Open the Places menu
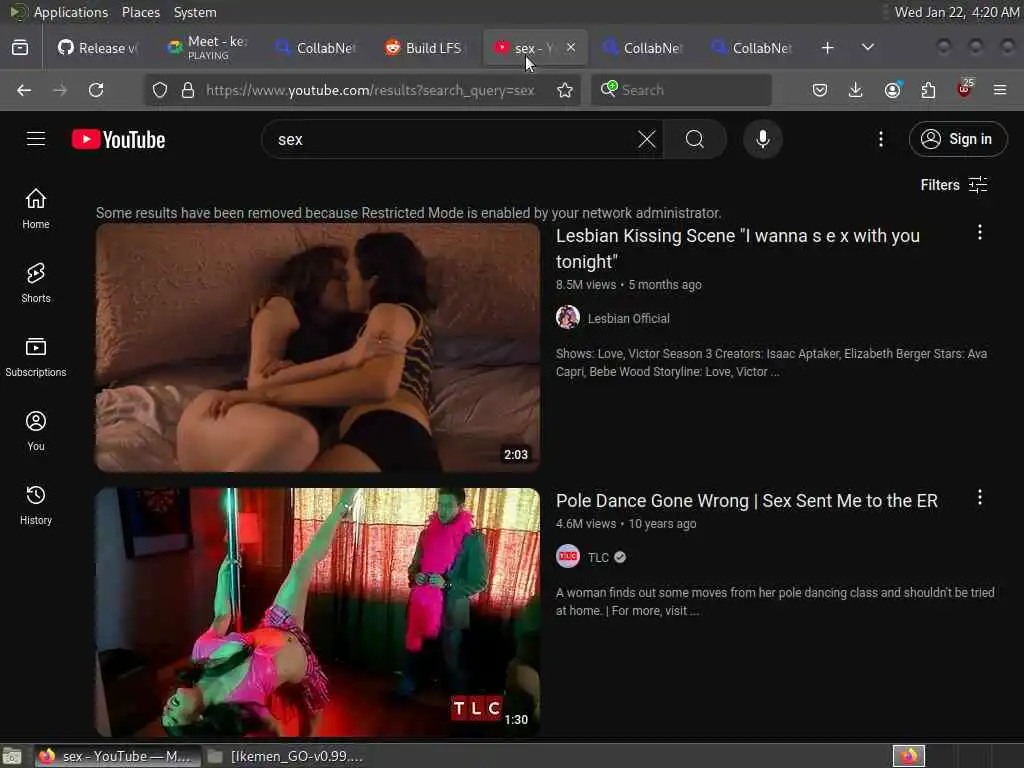This screenshot has width=1024, height=768. (140, 12)
